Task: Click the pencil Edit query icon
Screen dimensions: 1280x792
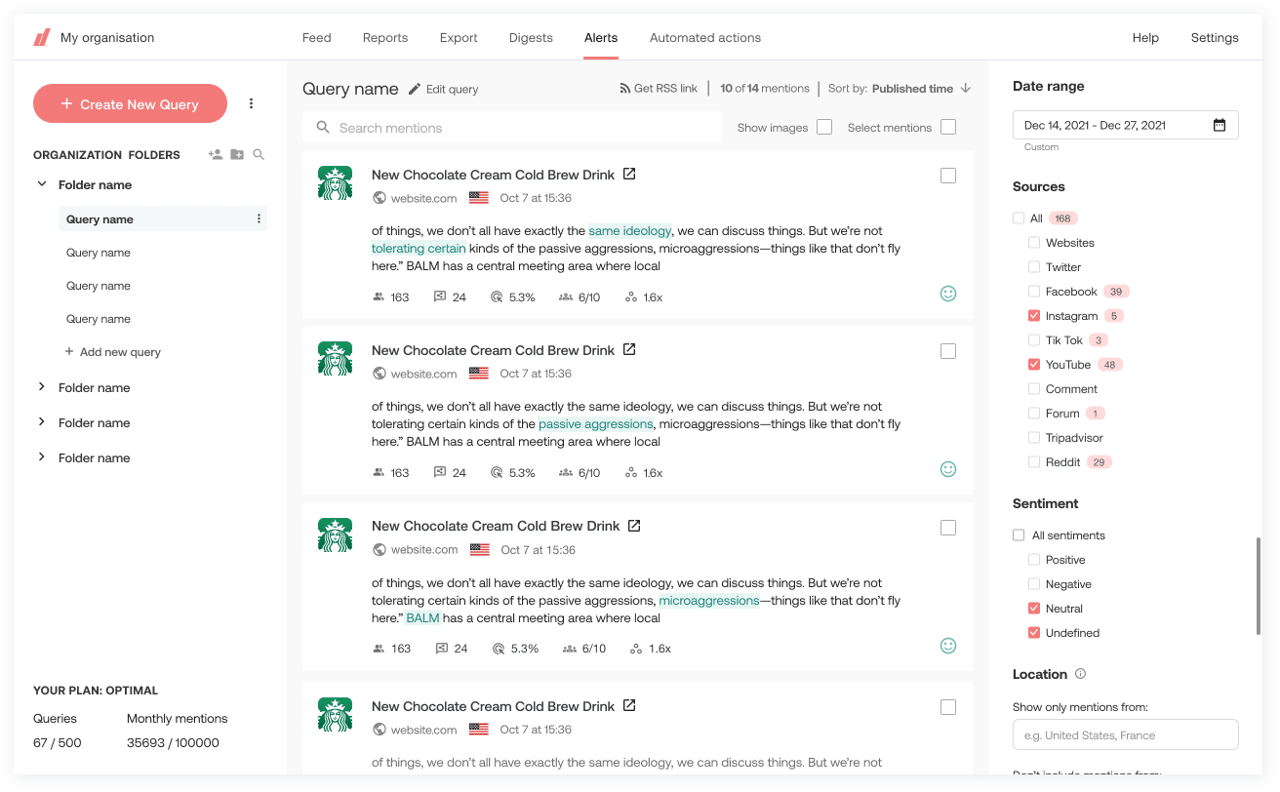Action: coord(415,89)
